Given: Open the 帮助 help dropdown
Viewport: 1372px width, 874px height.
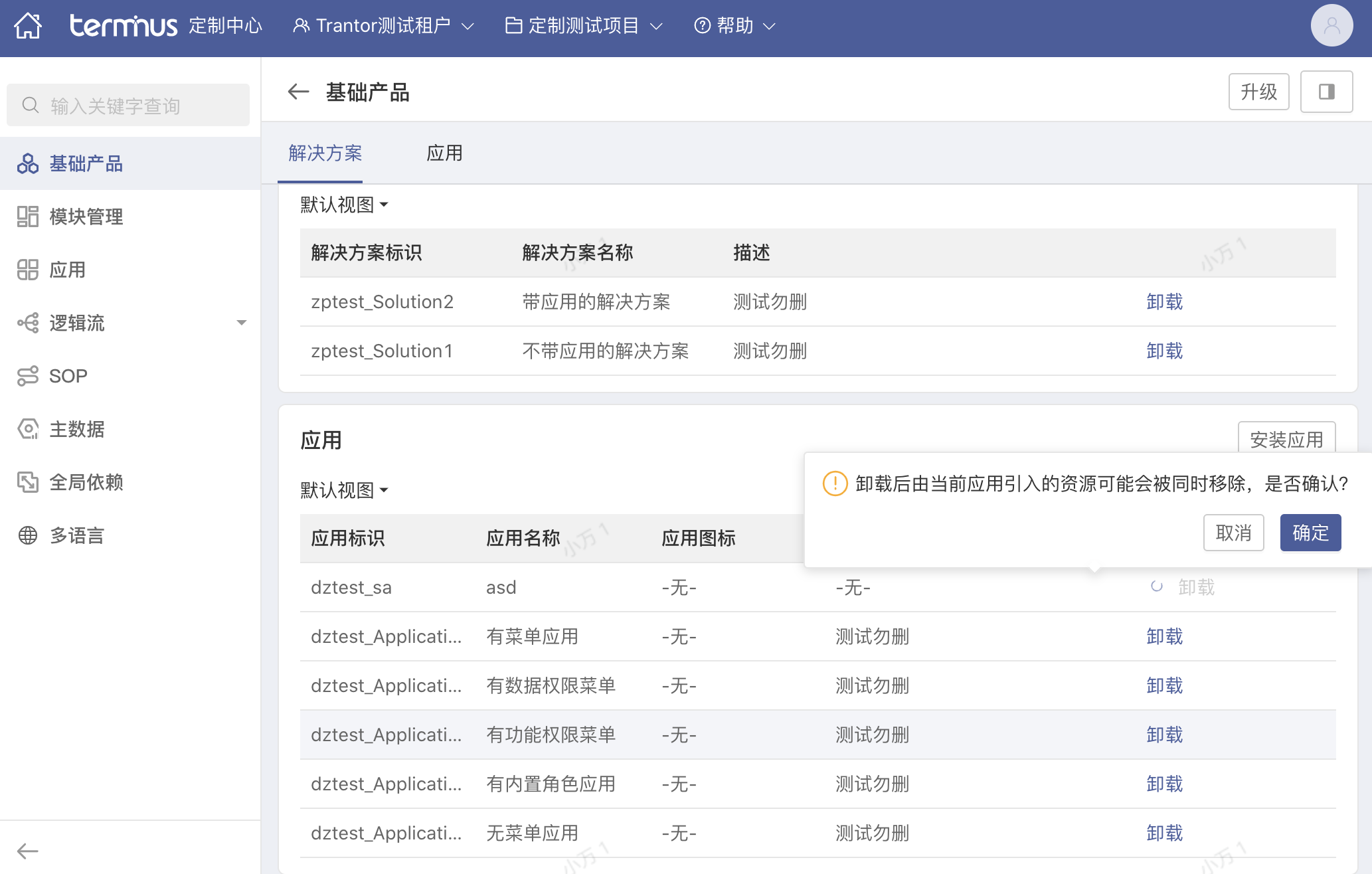Looking at the screenshot, I should point(734,26).
